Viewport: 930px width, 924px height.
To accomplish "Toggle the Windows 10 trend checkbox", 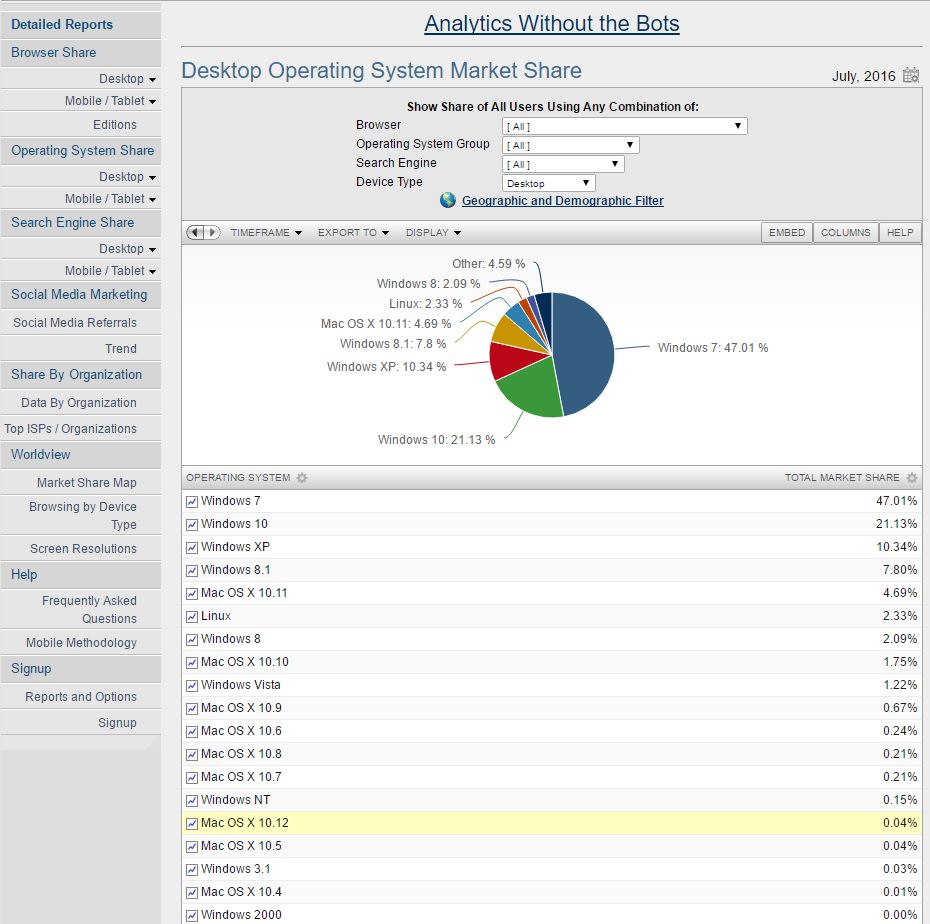I will click(192, 525).
